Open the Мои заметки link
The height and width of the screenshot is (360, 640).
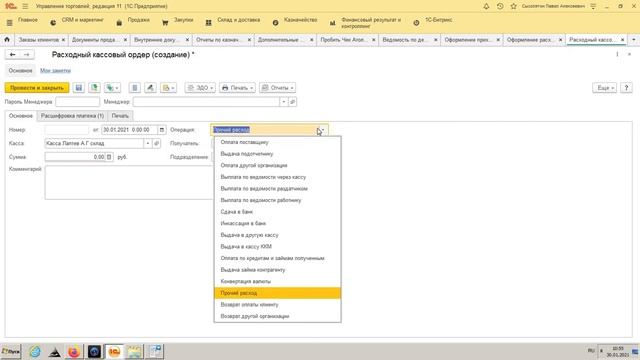(x=55, y=71)
